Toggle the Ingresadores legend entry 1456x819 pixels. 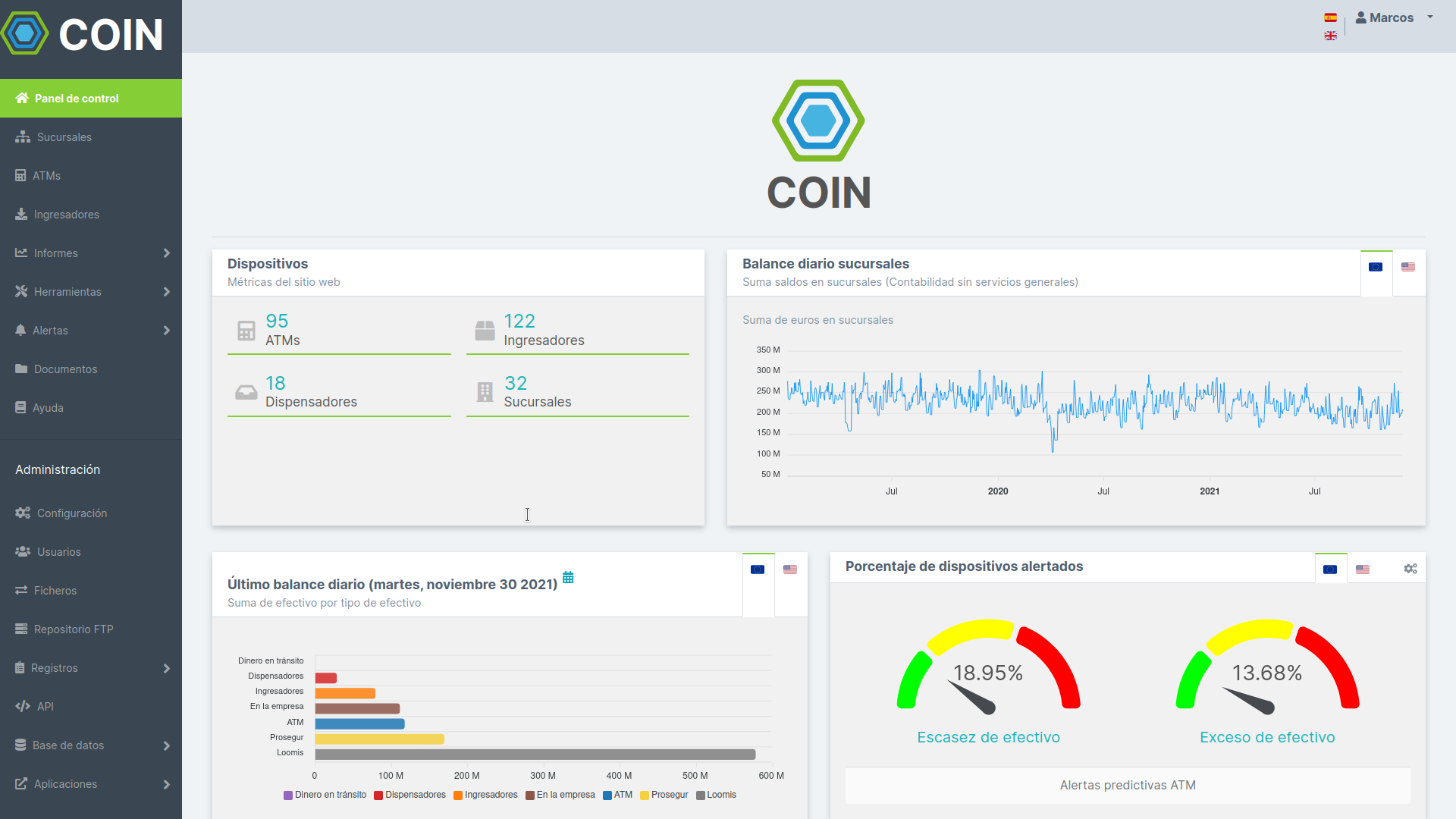(x=485, y=795)
